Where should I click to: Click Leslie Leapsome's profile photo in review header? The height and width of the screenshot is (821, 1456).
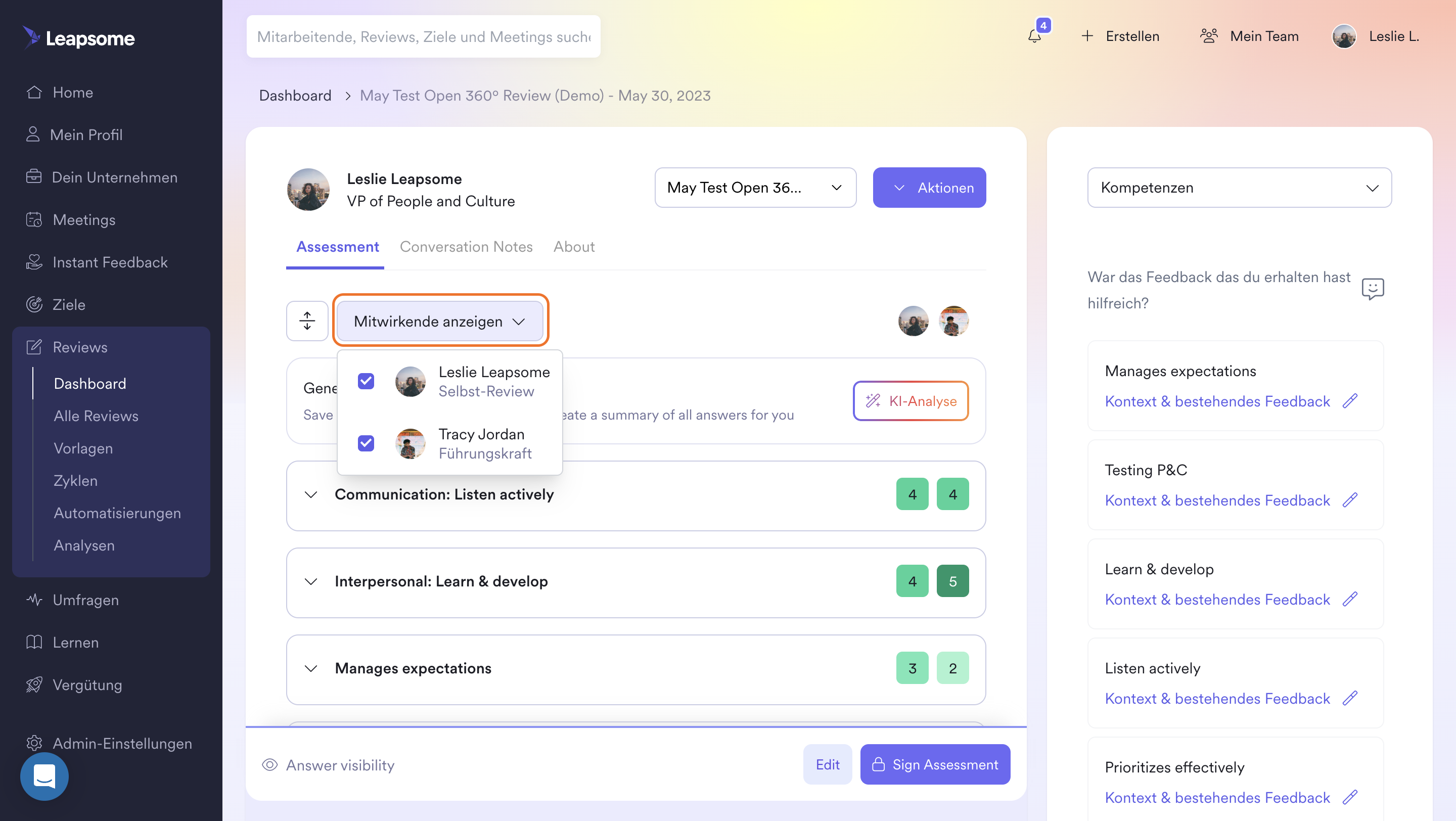pos(308,189)
